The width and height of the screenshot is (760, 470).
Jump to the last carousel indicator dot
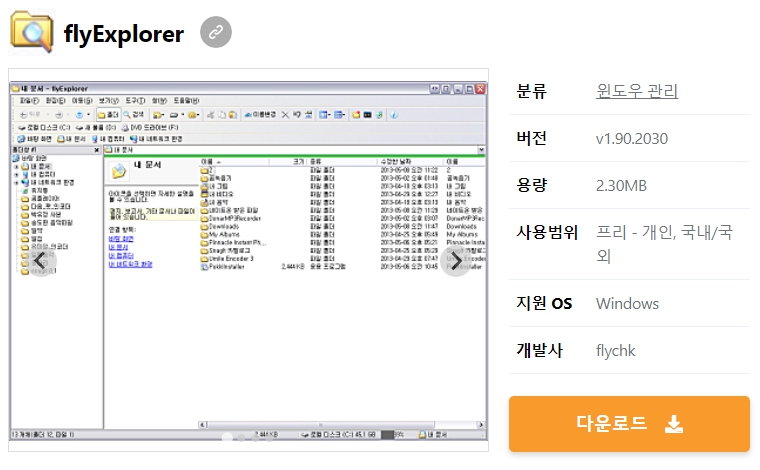pos(269,438)
